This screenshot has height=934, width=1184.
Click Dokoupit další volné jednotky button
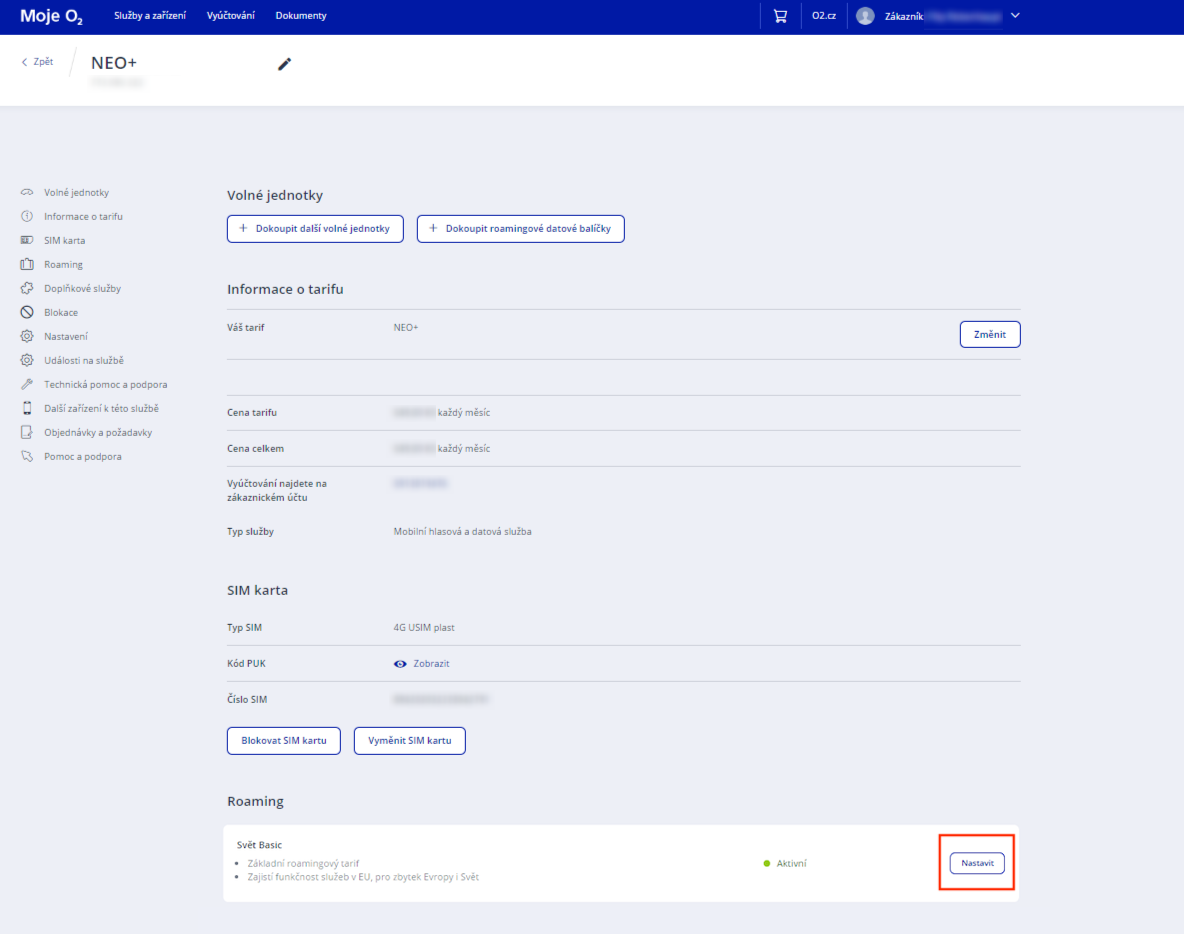tap(315, 229)
